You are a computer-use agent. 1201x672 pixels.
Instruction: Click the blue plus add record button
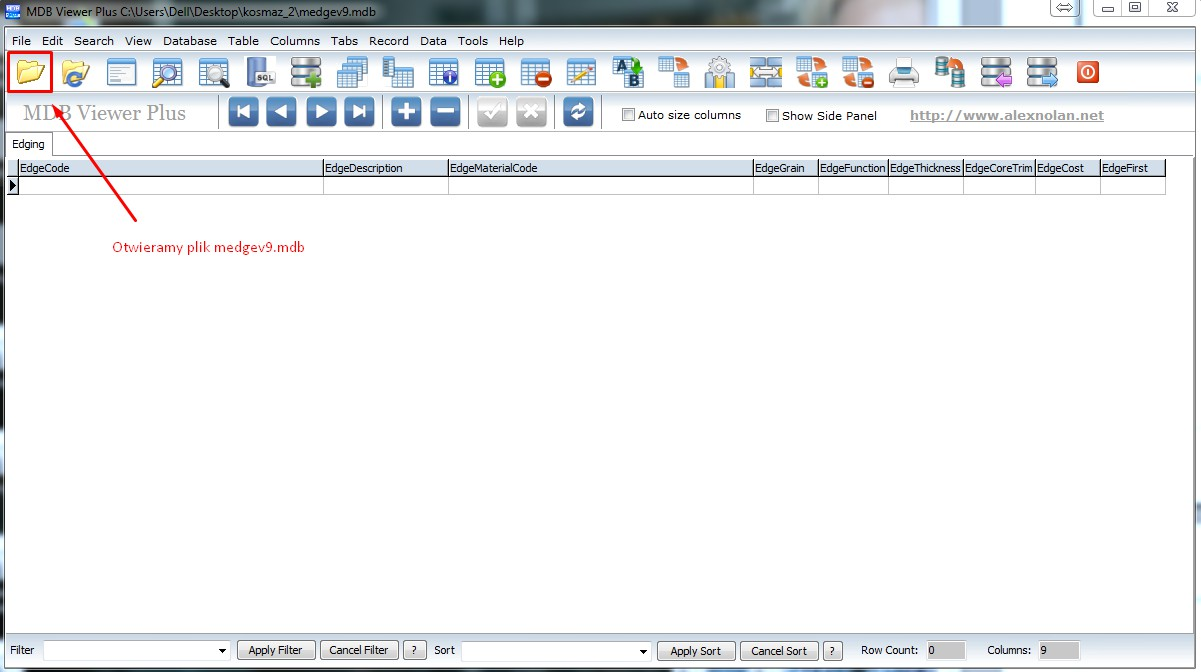pos(405,112)
